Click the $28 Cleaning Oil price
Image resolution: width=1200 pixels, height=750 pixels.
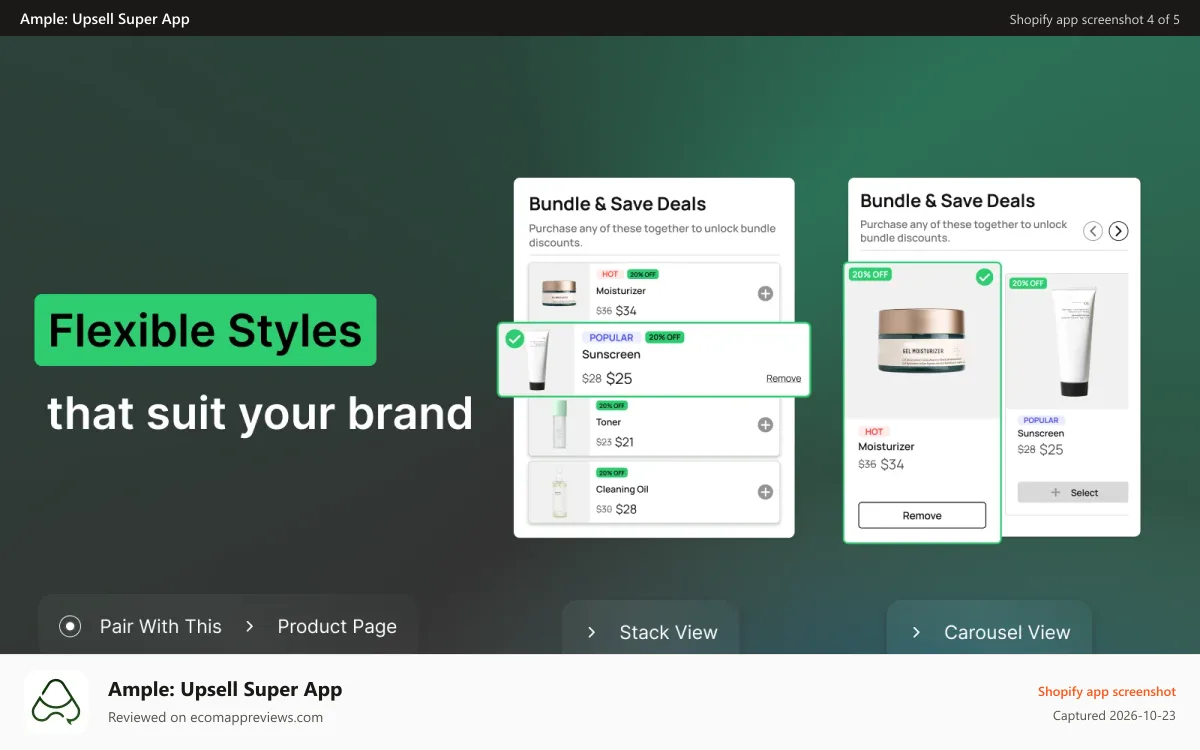tap(626, 509)
